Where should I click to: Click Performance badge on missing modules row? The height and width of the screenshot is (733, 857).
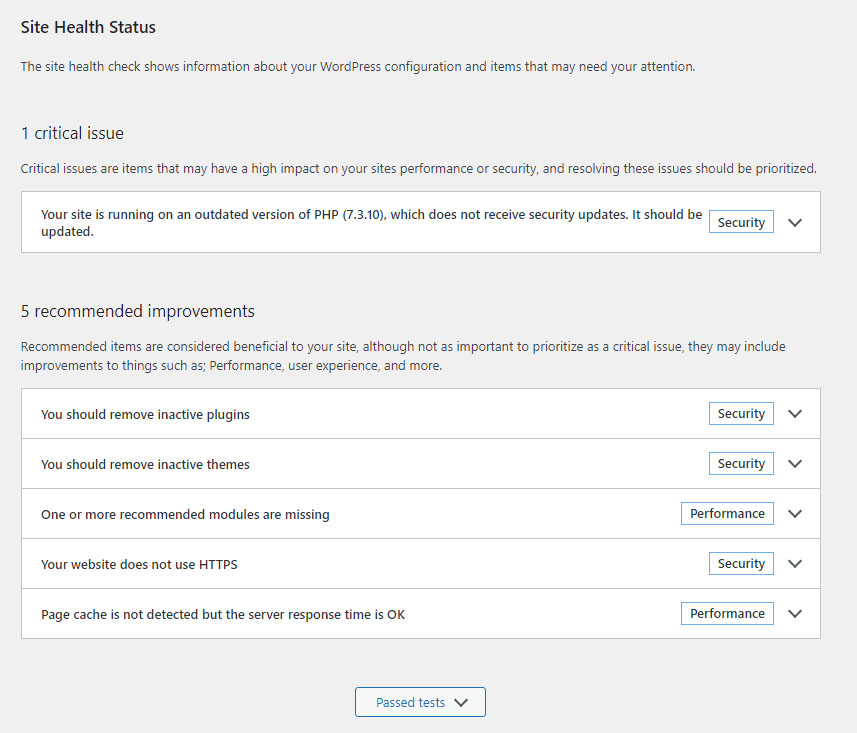click(727, 514)
